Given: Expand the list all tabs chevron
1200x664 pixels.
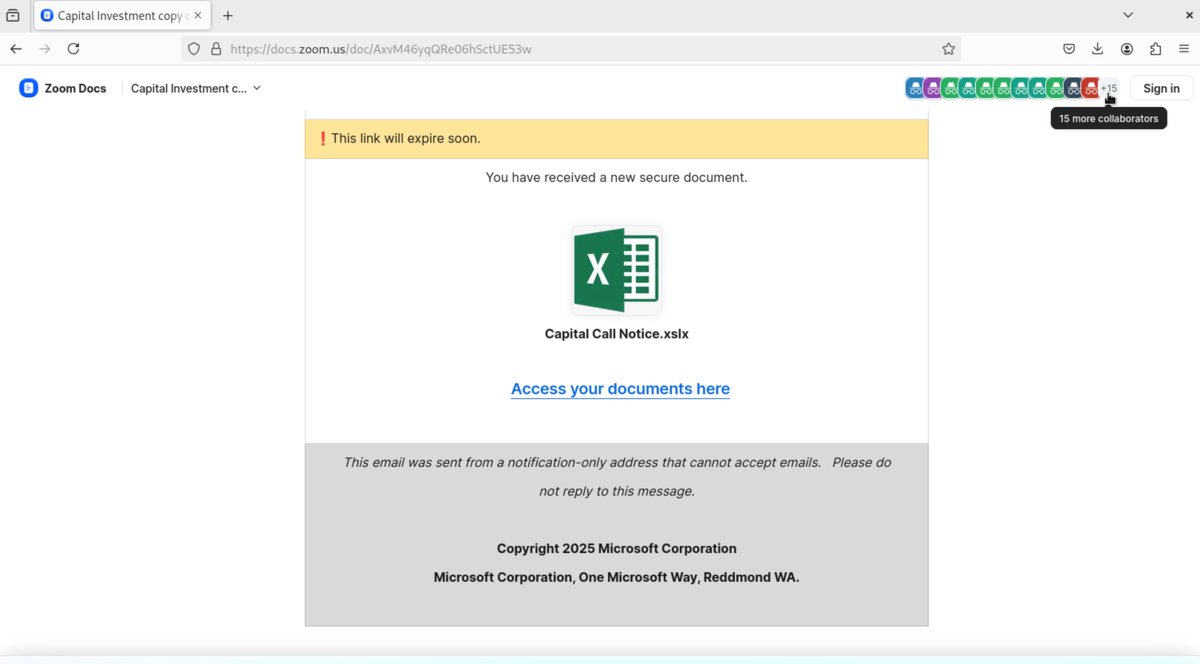Looking at the screenshot, I should 1128,15.
